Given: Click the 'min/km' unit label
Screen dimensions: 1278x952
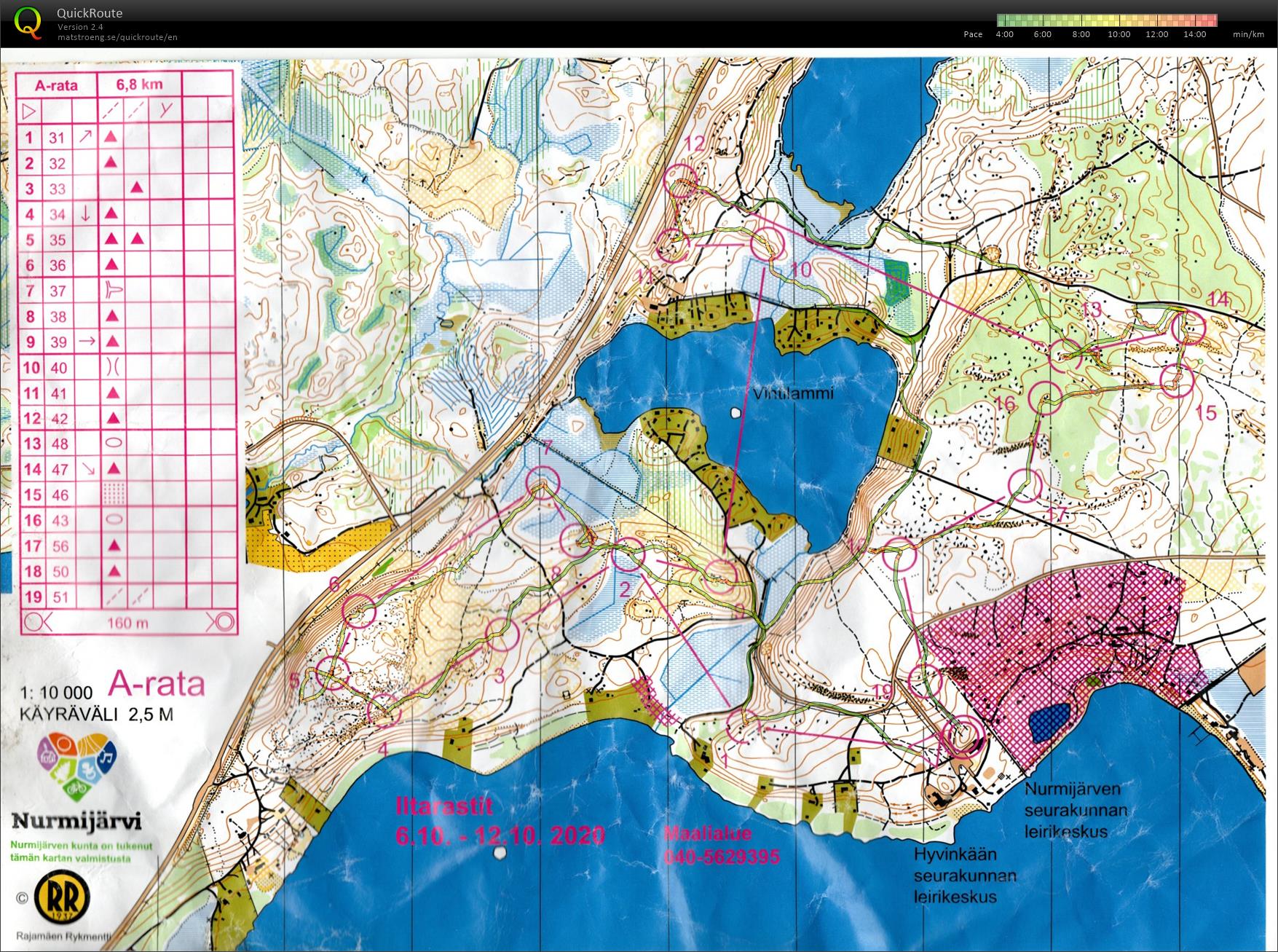Looking at the screenshot, I should click(x=1248, y=34).
